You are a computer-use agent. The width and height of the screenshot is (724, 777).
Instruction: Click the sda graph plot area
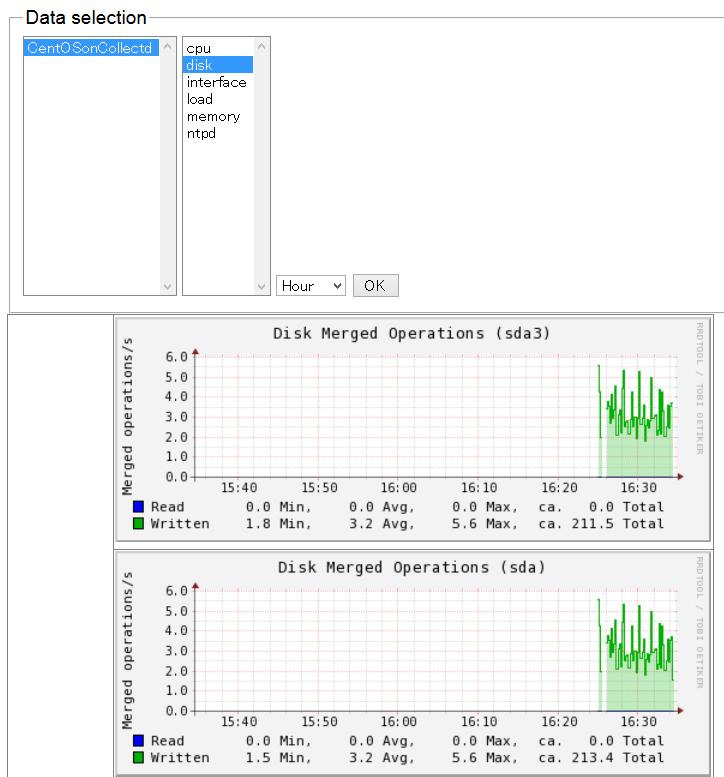click(x=436, y=650)
